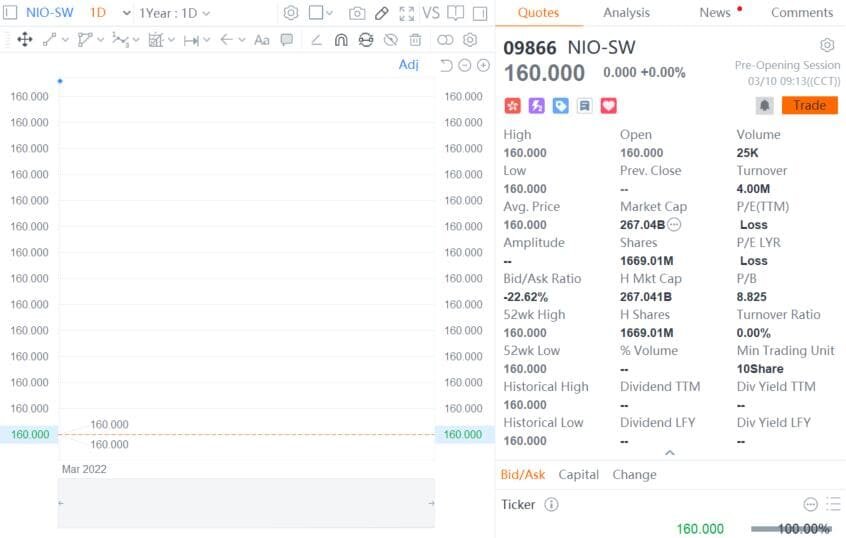This screenshot has width=846, height=538.
Task: Toggle hide all drawings eye icon
Action: click(391, 39)
